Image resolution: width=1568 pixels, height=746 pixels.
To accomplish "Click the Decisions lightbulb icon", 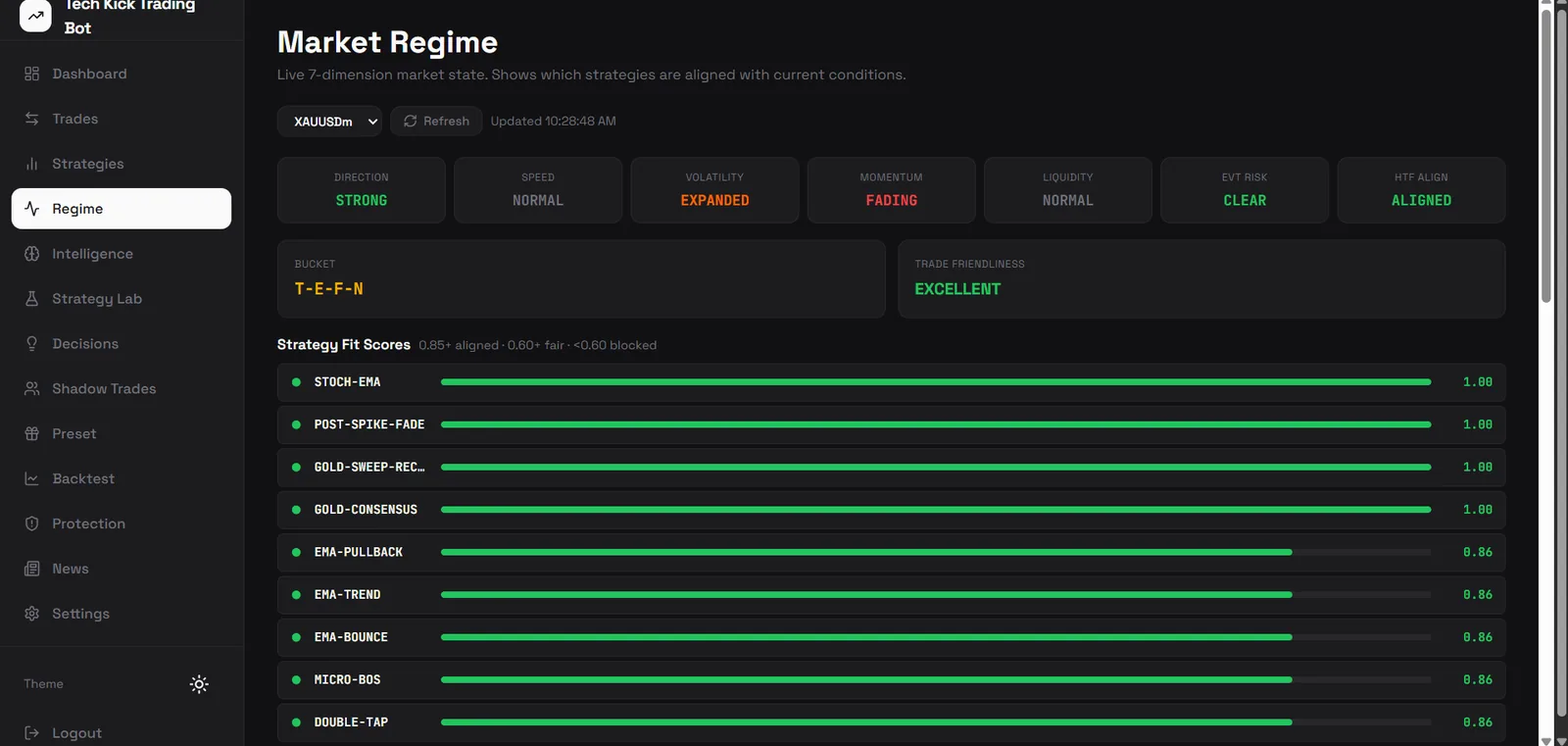I will (31, 344).
